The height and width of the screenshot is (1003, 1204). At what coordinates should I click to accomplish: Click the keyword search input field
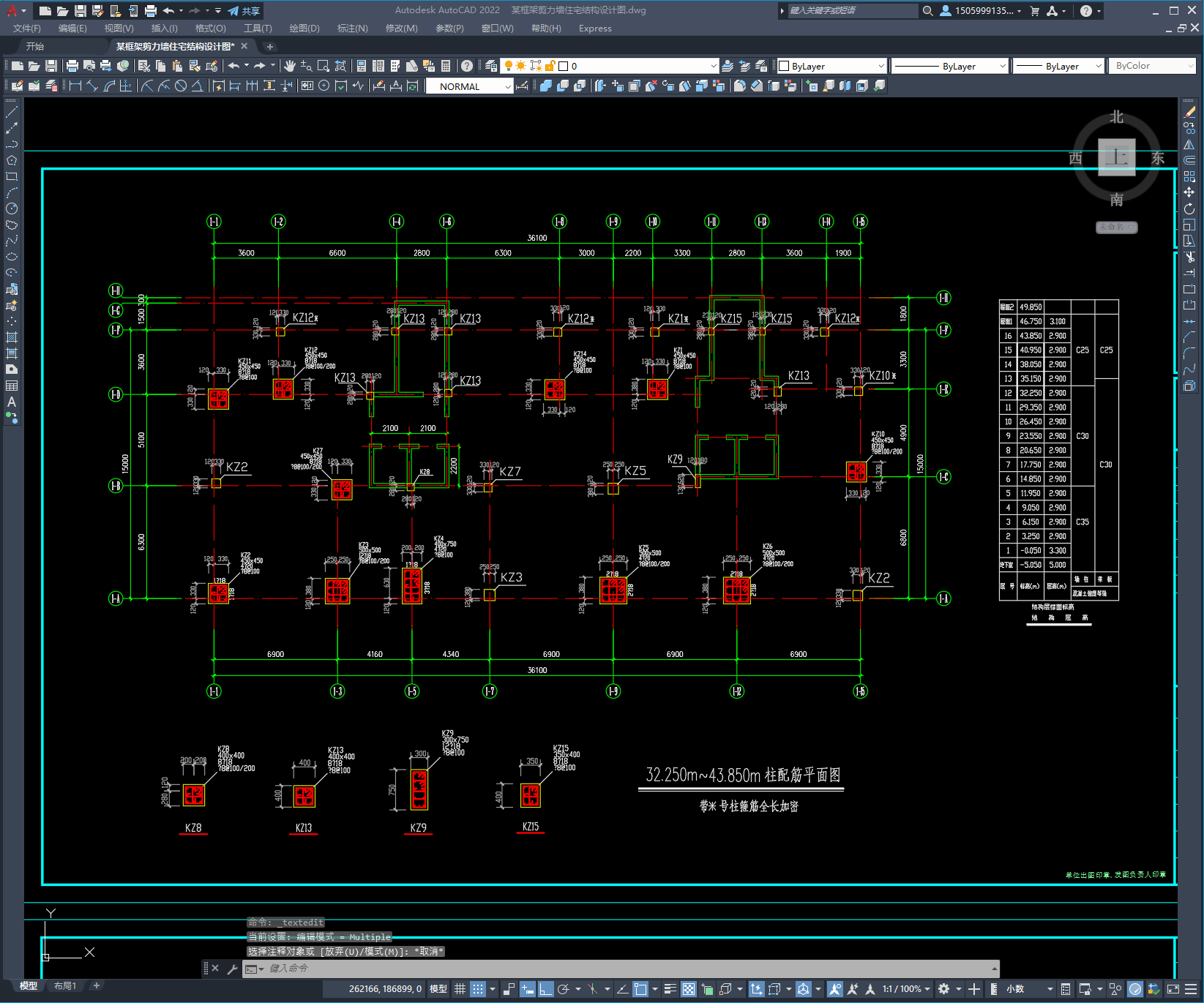pos(852,11)
